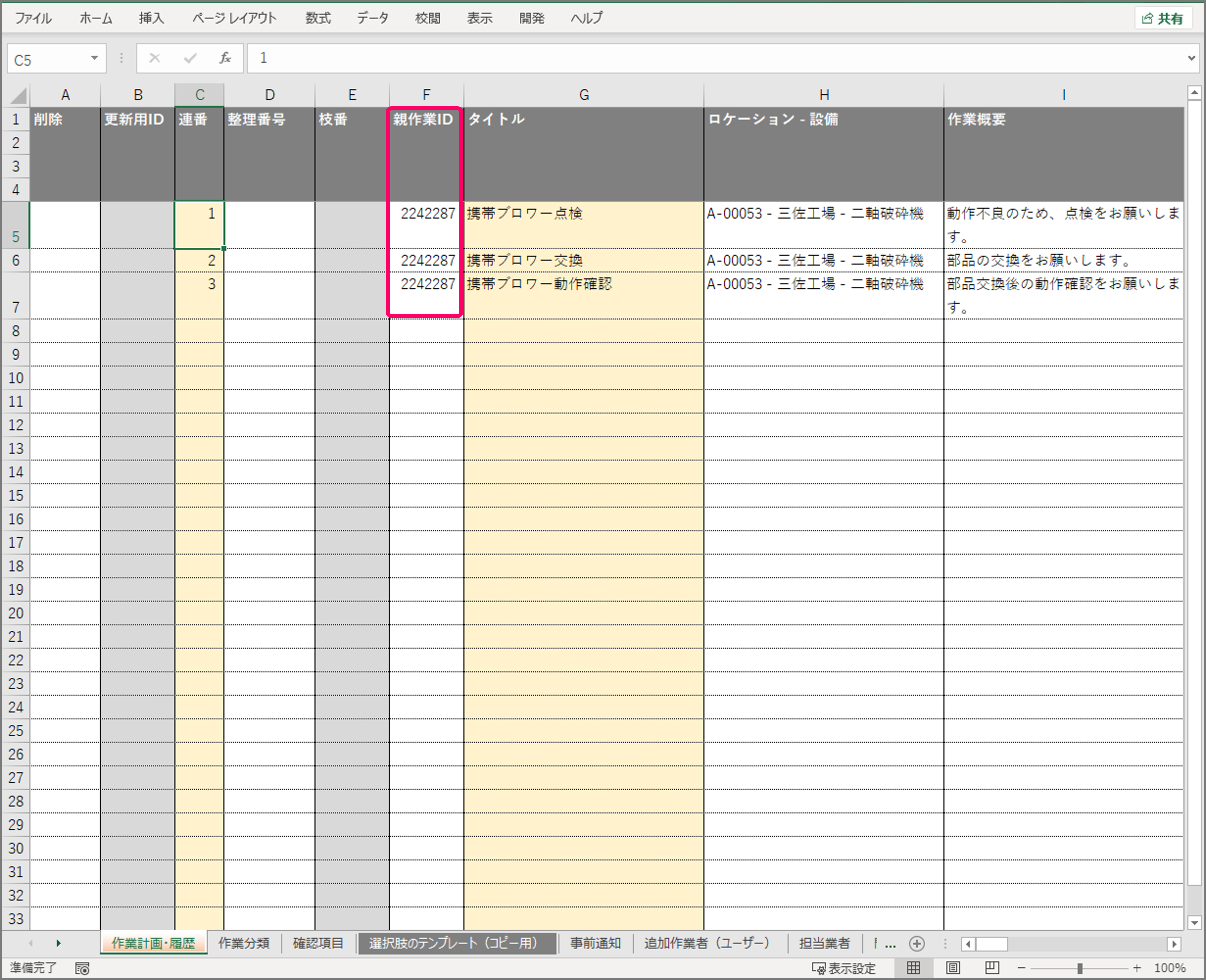Click the macro recording status bar icon
1206x980 pixels.
click(x=82, y=969)
